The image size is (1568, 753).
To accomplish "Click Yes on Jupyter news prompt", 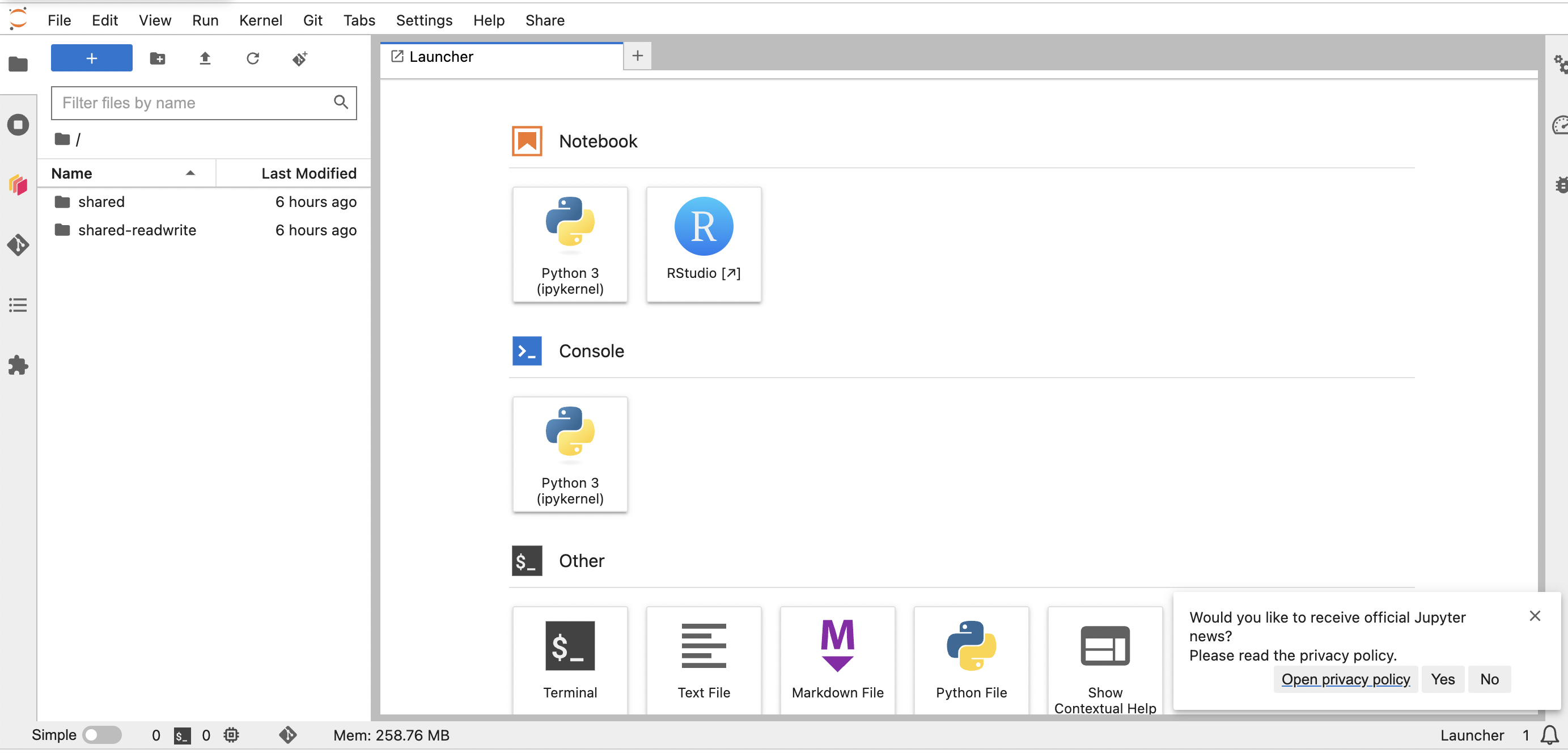I will [1443, 679].
